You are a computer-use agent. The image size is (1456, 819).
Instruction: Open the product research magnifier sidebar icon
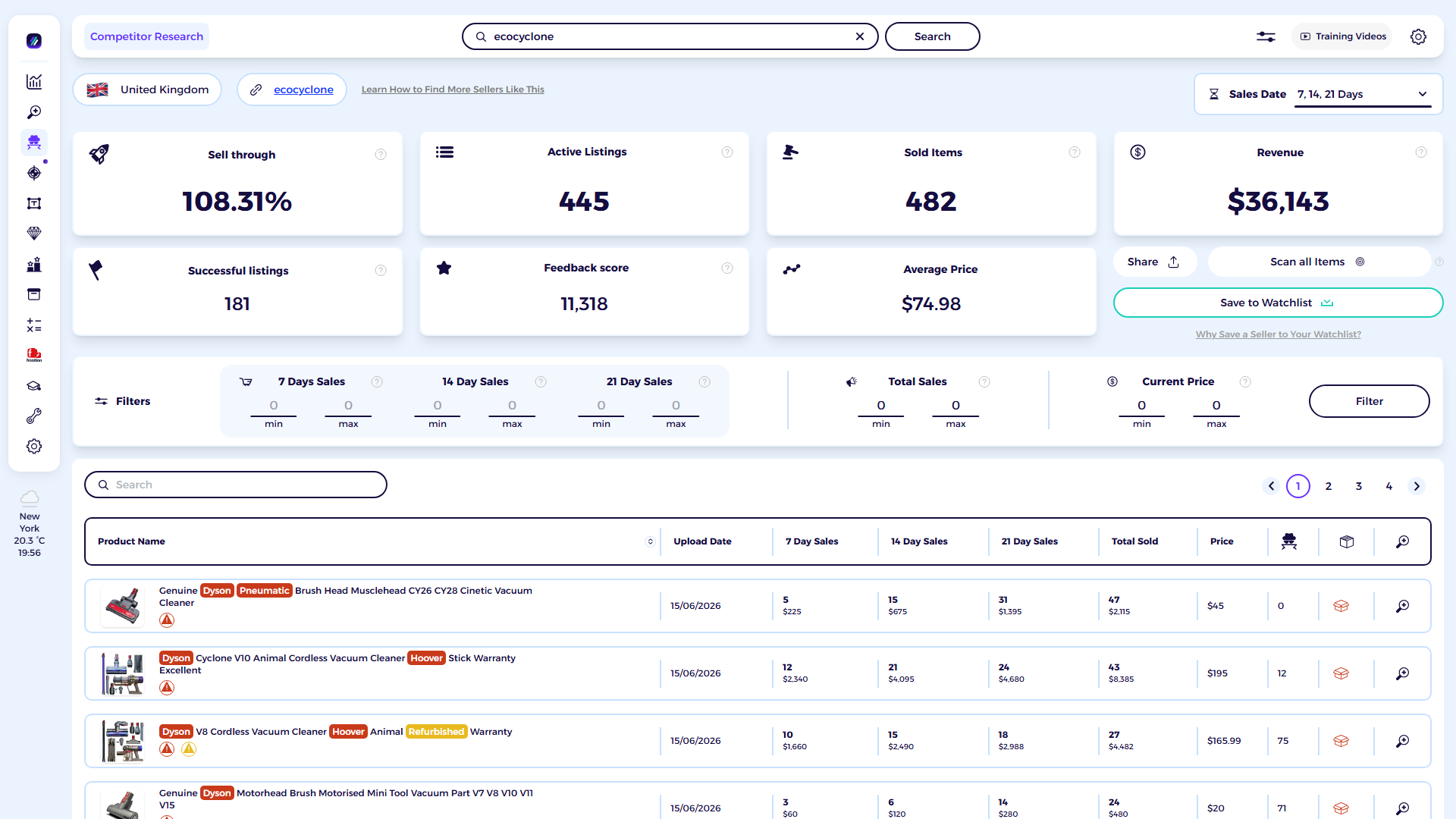(x=34, y=112)
